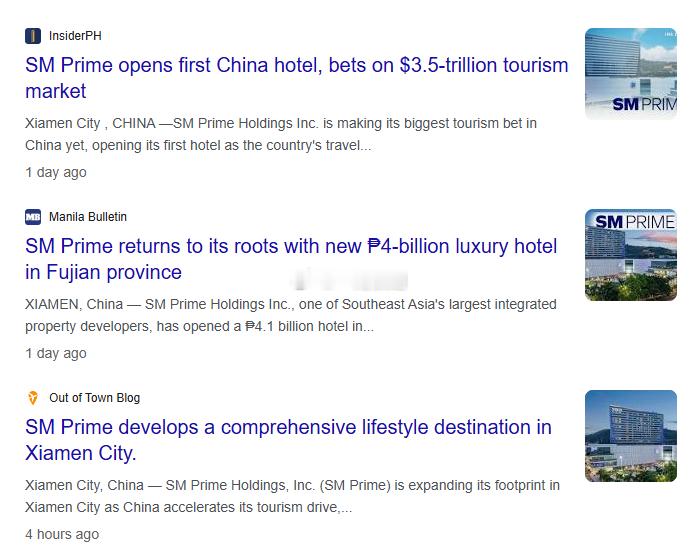Click the Manila Bulletin MB favicon
This screenshot has height=559, width=700.
pos(33,217)
